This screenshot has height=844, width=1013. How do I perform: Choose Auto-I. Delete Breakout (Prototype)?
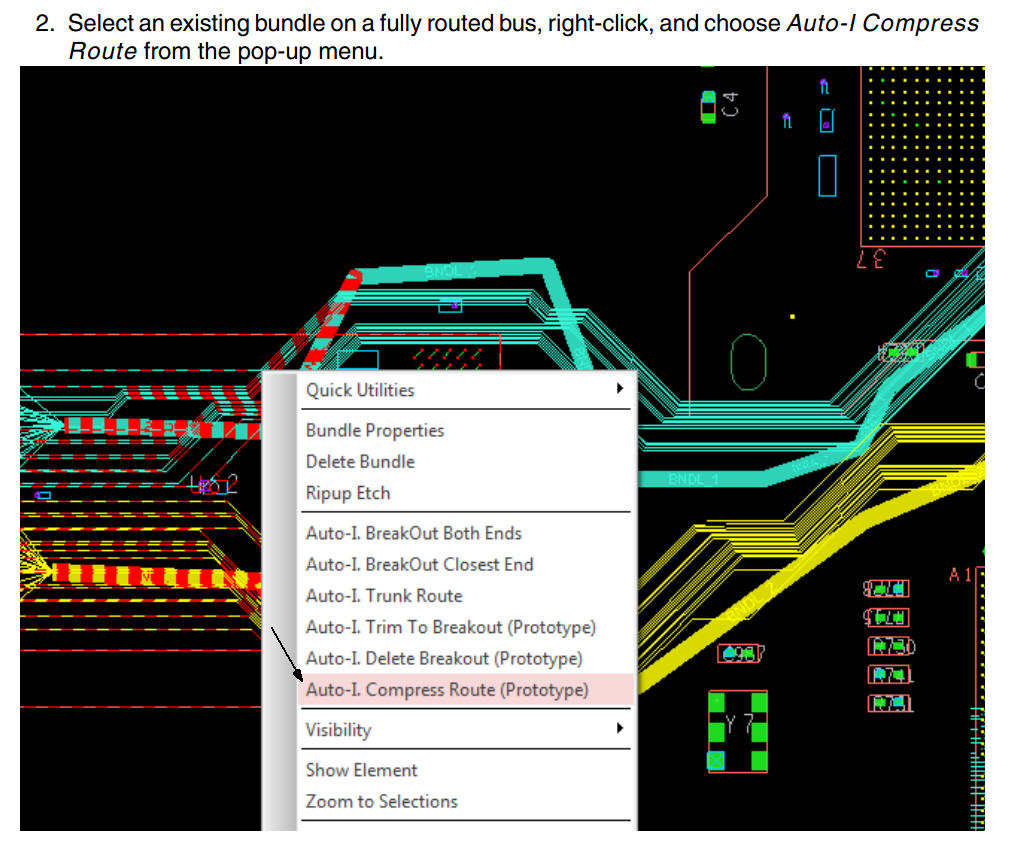point(466,658)
